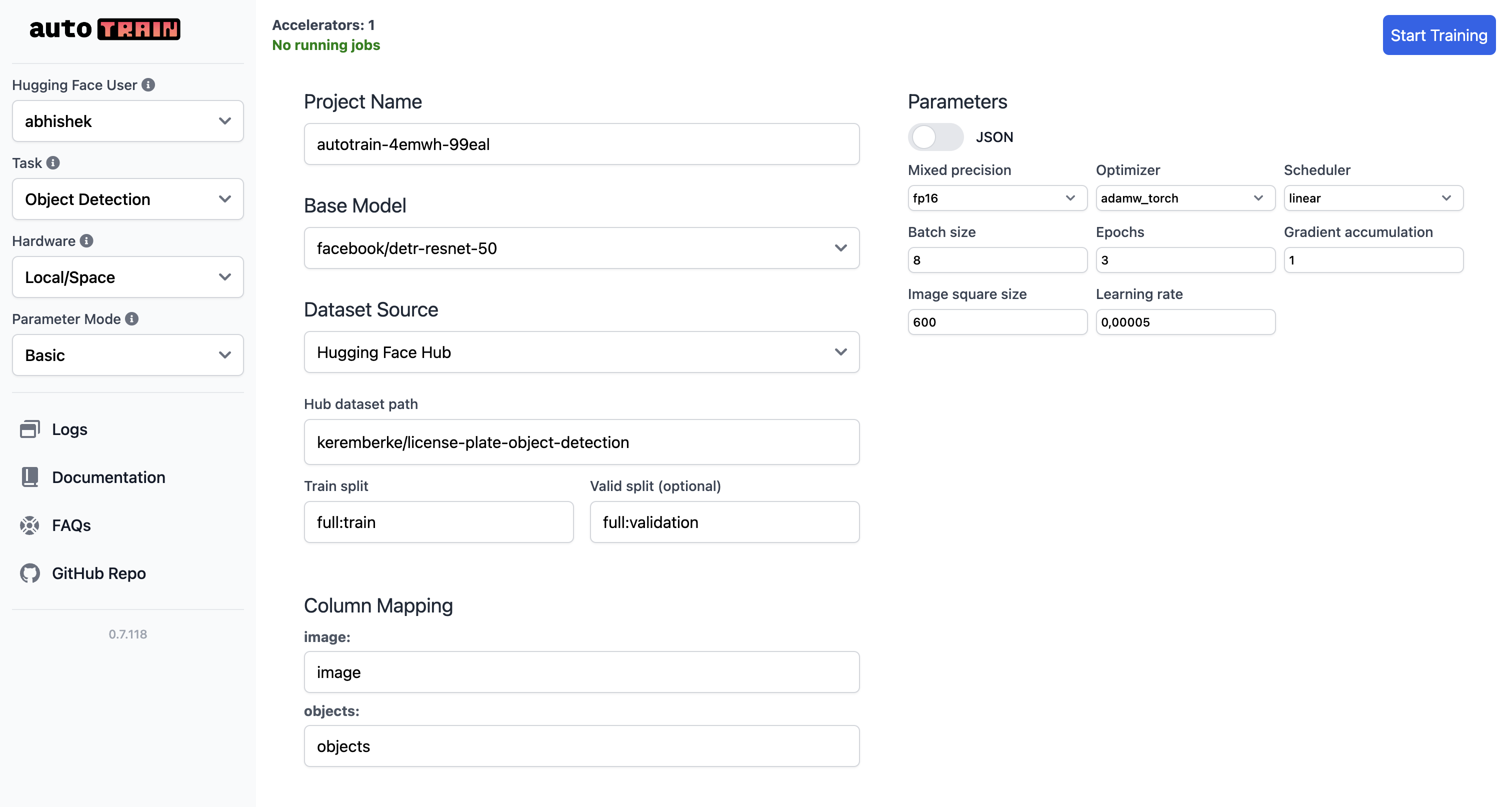Open the Documentation sidebar link
This screenshot has width=1512, height=807.
108,477
